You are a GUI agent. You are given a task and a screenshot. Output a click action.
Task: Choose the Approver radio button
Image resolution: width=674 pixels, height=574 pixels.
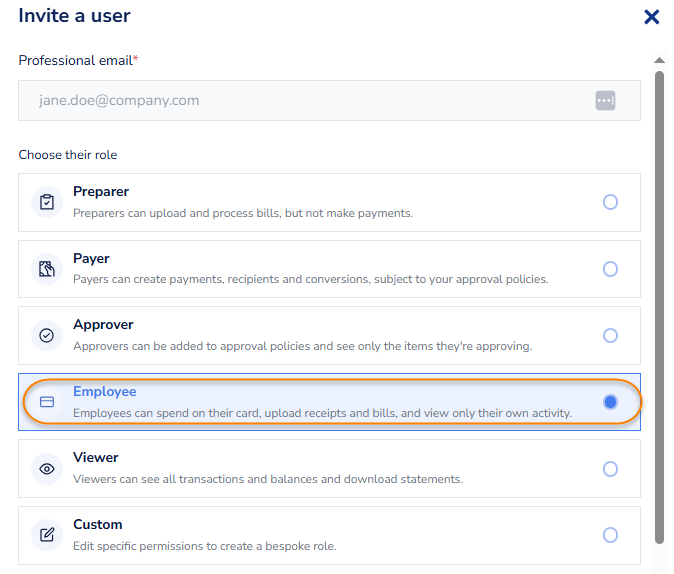610,335
